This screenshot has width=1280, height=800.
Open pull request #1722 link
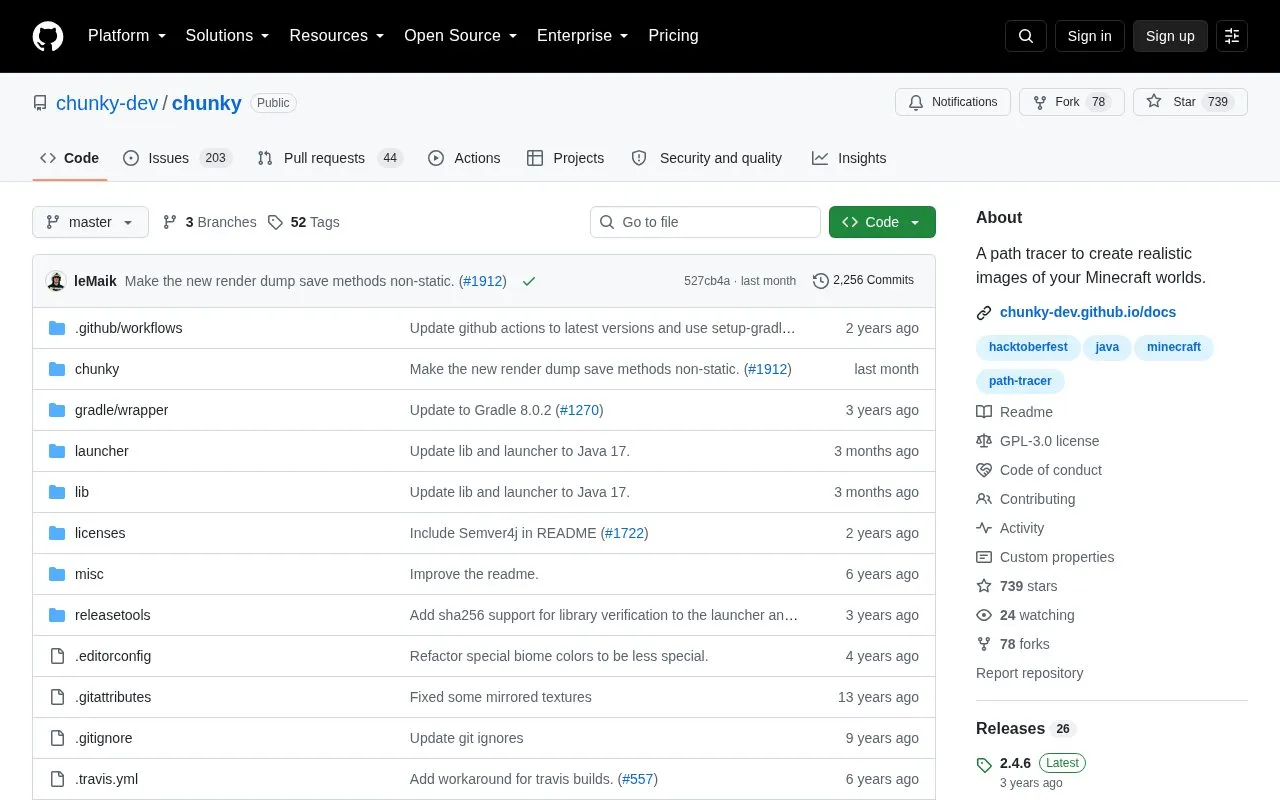coord(625,533)
